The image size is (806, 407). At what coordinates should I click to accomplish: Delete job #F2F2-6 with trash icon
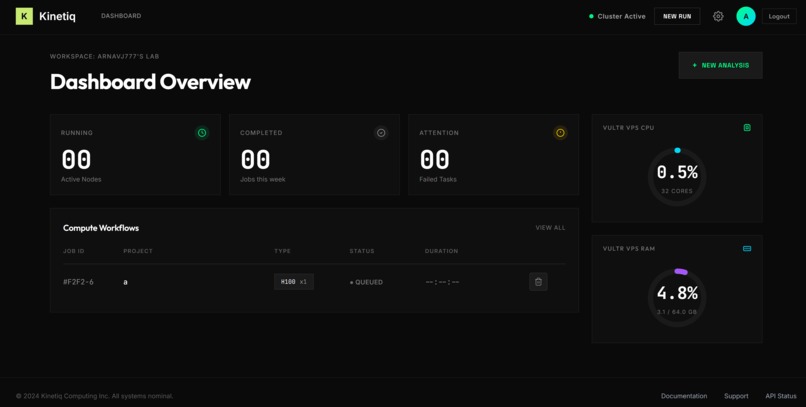point(538,282)
